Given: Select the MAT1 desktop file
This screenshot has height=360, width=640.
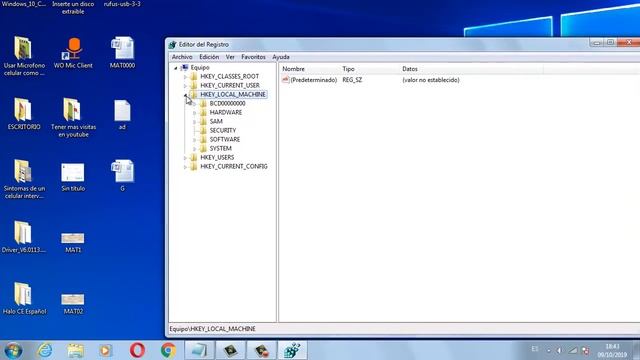Looking at the screenshot, I should (x=73, y=242).
